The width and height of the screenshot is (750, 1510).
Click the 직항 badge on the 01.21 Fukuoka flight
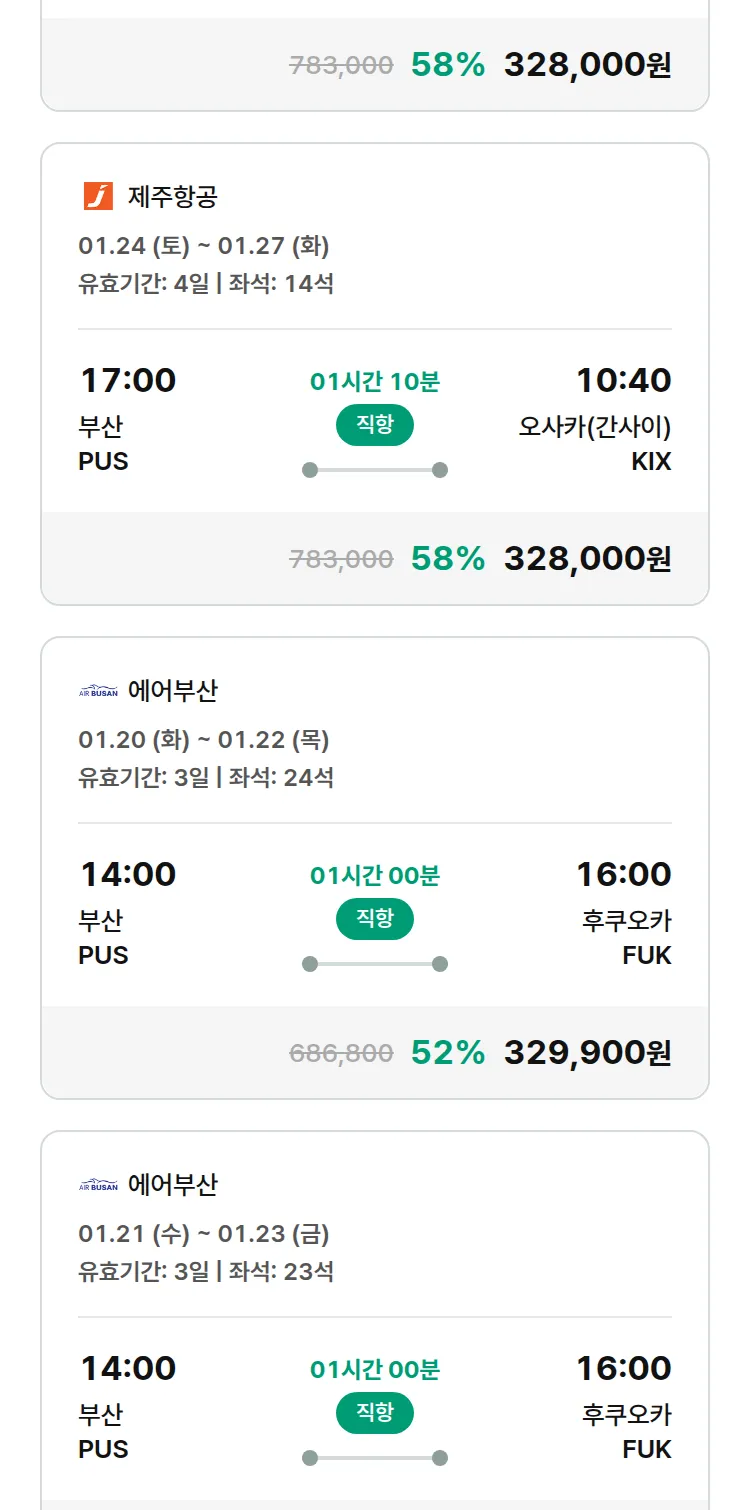[x=375, y=1413]
